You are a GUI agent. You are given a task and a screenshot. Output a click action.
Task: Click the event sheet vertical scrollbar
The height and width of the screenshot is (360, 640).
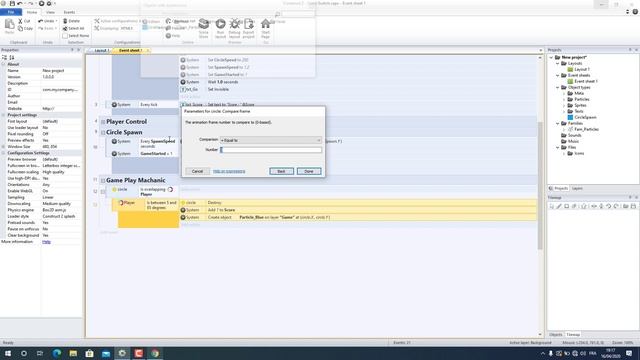click(540, 186)
